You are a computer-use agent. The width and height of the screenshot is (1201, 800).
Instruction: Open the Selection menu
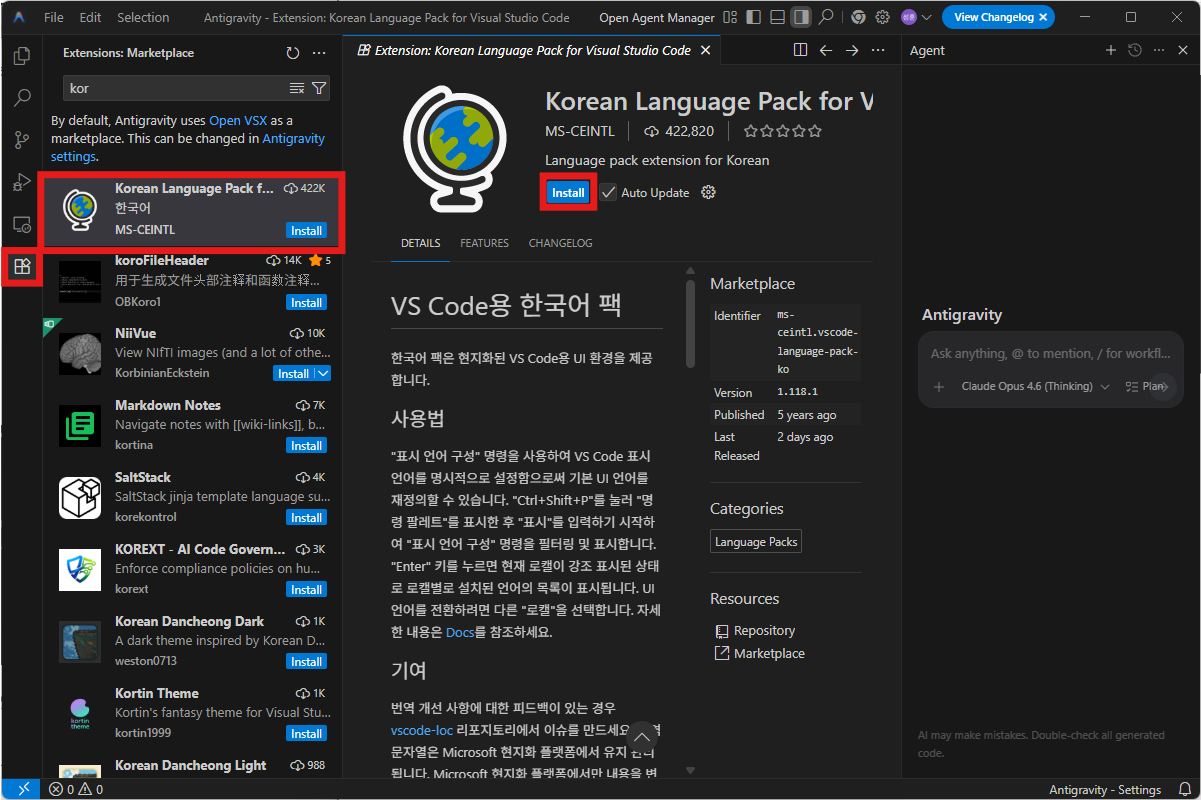(143, 18)
